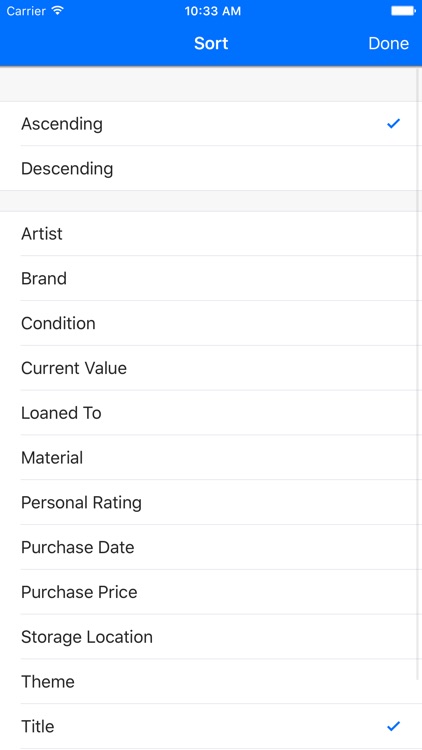Select Title sort option
The width and height of the screenshot is (422, 750).
pos(211,727)
